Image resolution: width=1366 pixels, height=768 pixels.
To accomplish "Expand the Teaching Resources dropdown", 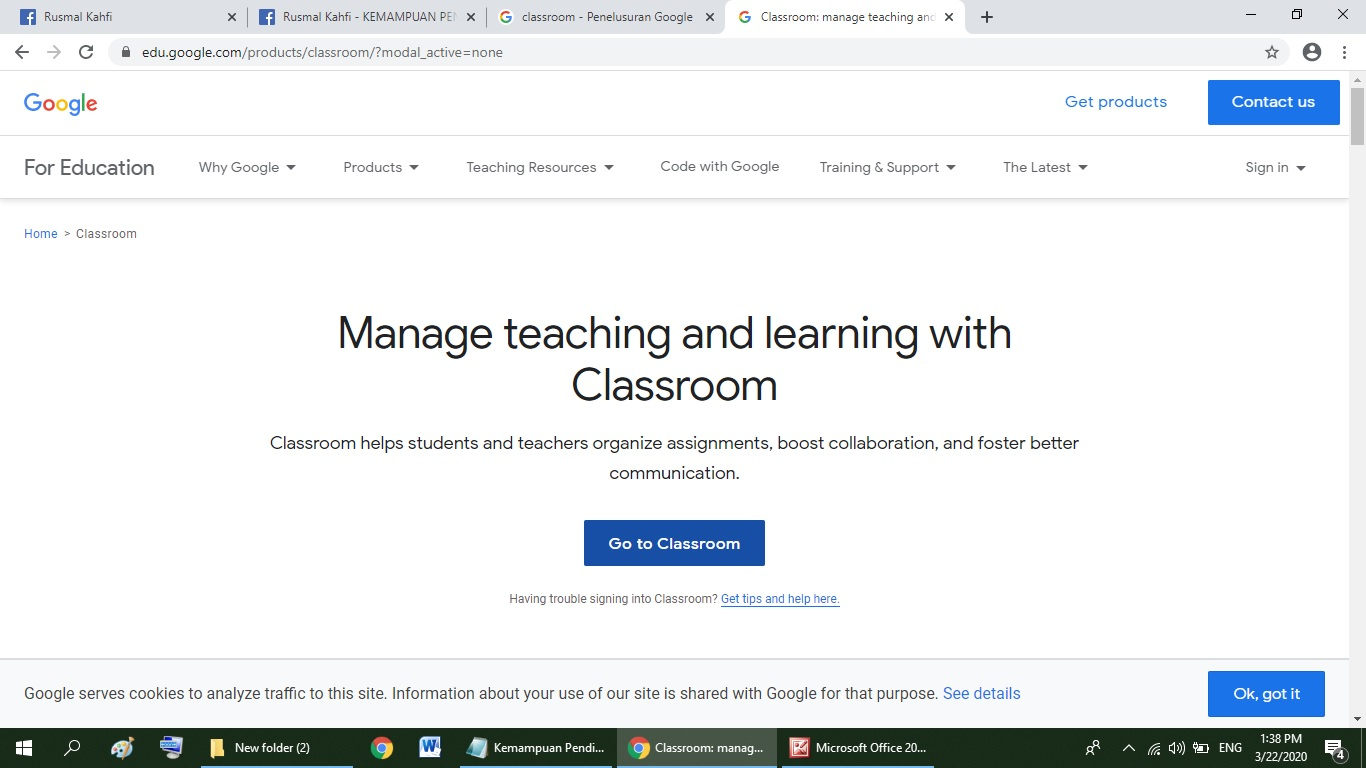I will (x=540, y=167).
